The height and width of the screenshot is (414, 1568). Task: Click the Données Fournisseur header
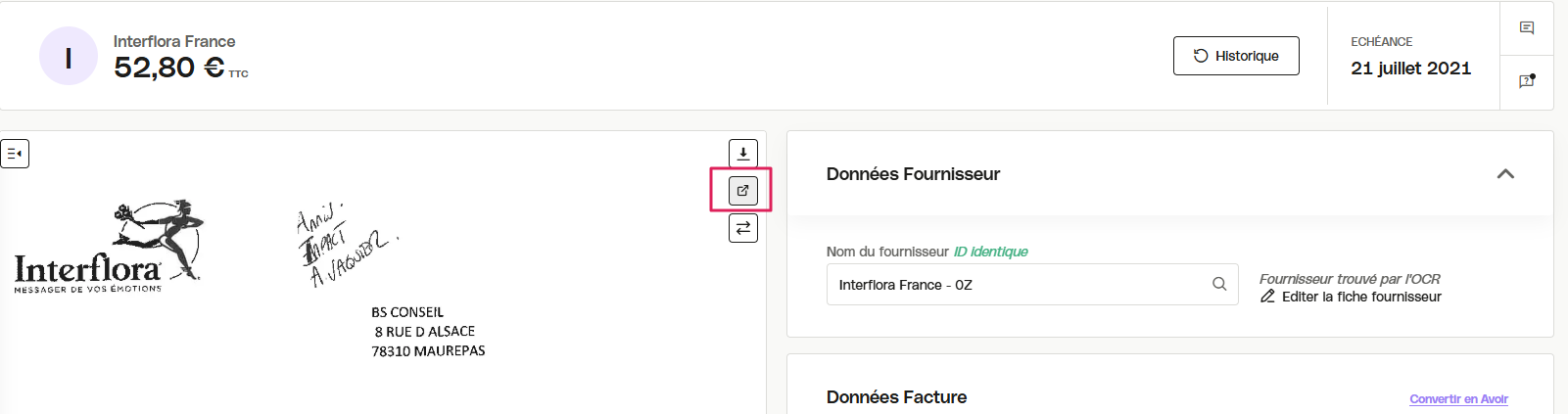pos(913,174)
